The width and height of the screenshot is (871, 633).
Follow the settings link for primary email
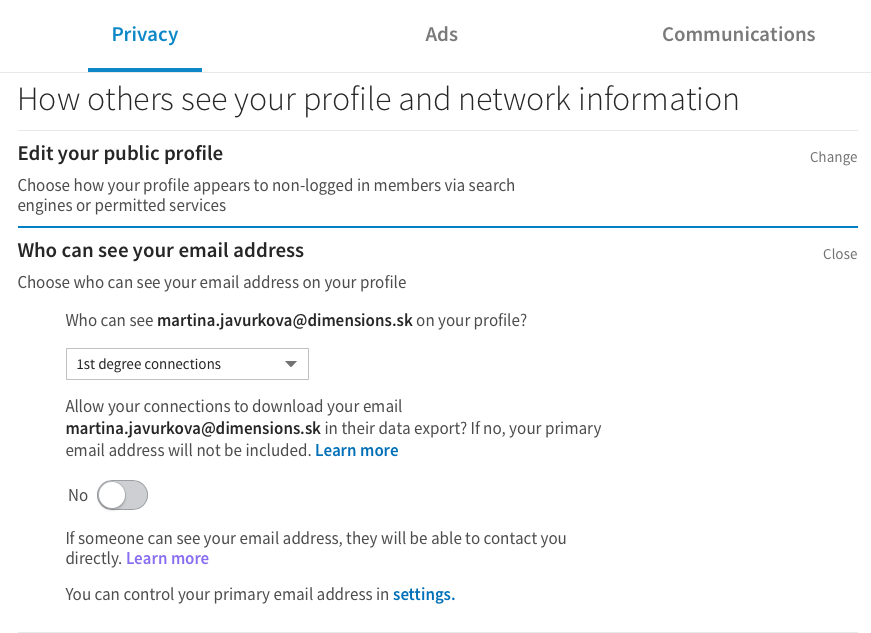424,595
